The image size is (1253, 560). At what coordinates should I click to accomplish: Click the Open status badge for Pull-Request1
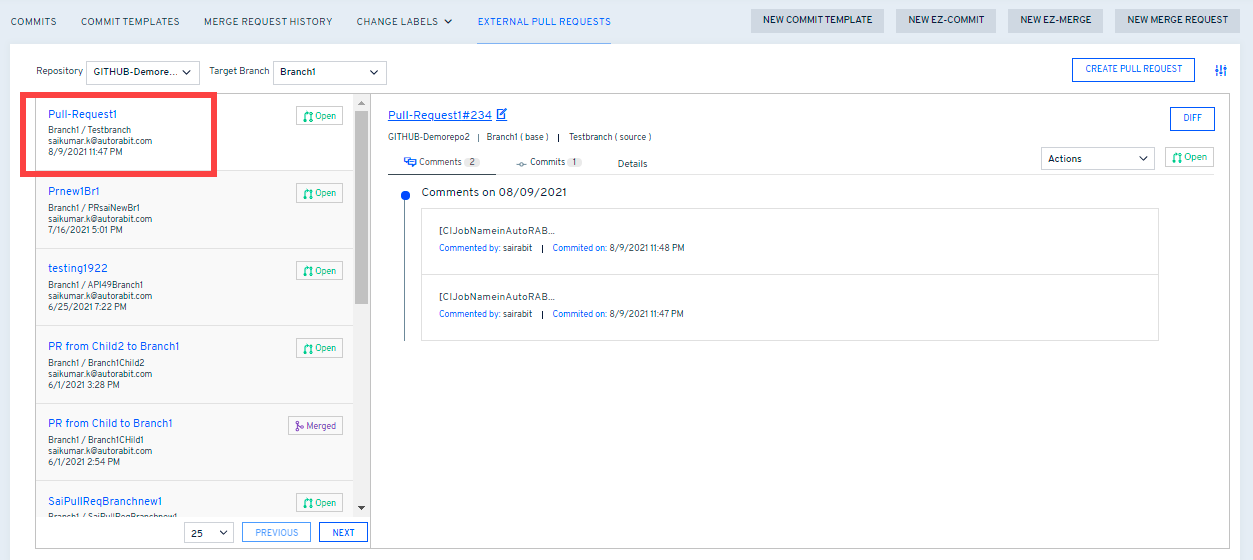319,116
